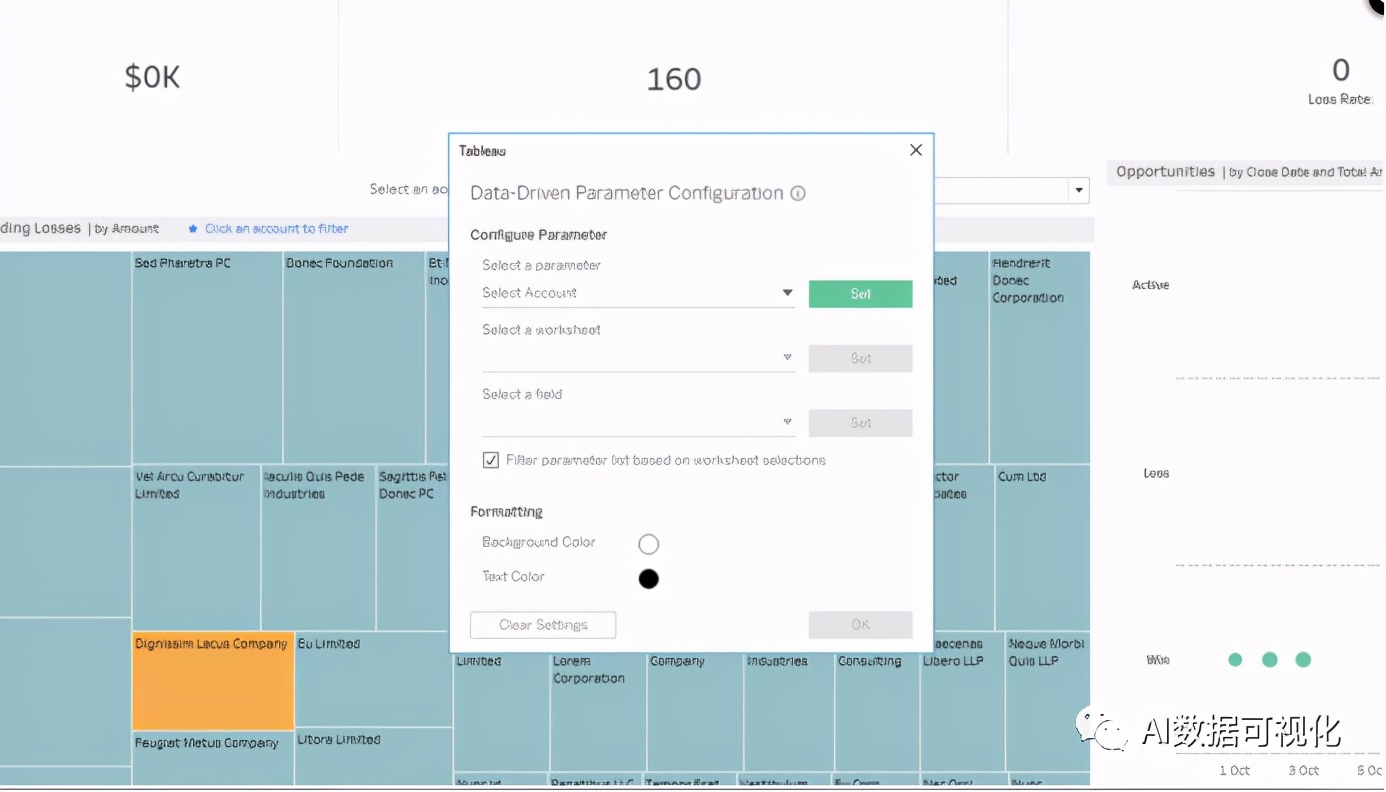
Task: Click the leftmost green dot in the Won row
Action: (1235, 660)
